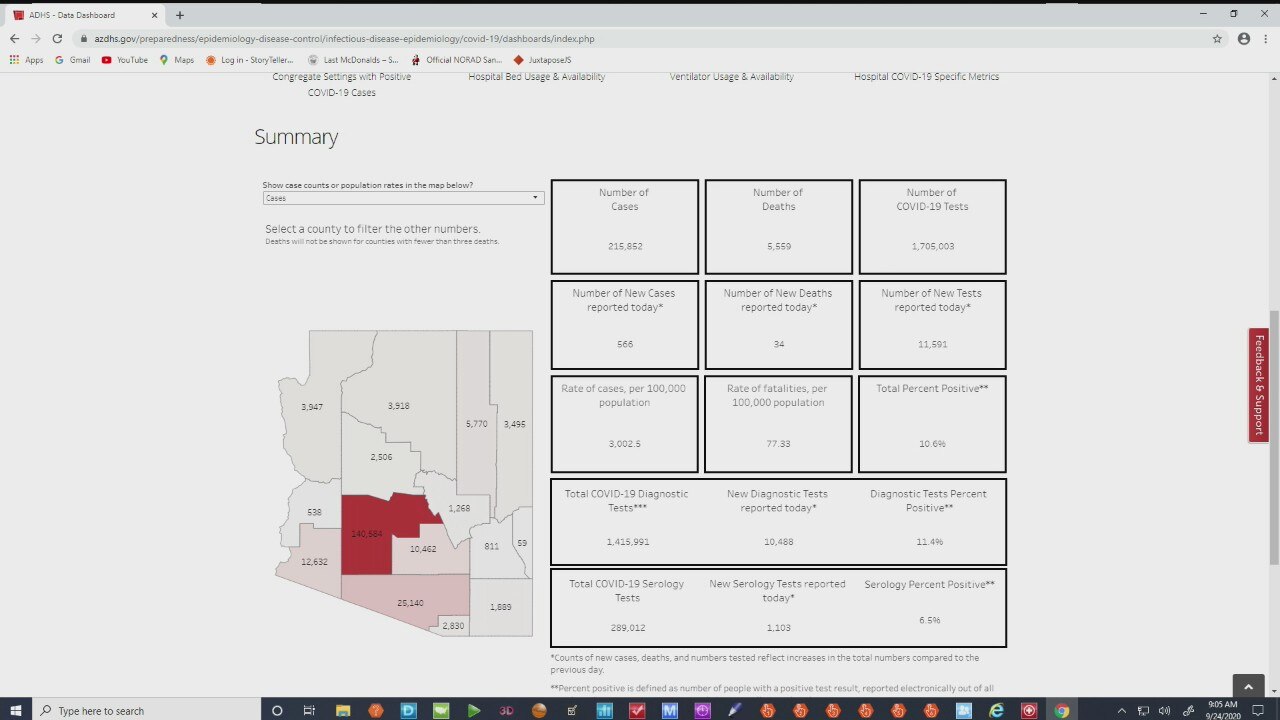This screenshot has height=720, width=1280.
Task: Open the Chrome three-dot menu
Action: click(x=1266, y=38)
